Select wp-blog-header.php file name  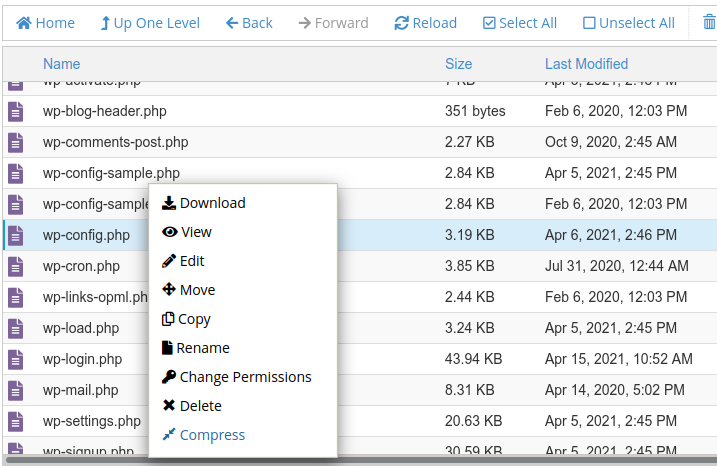click(105, 111)
